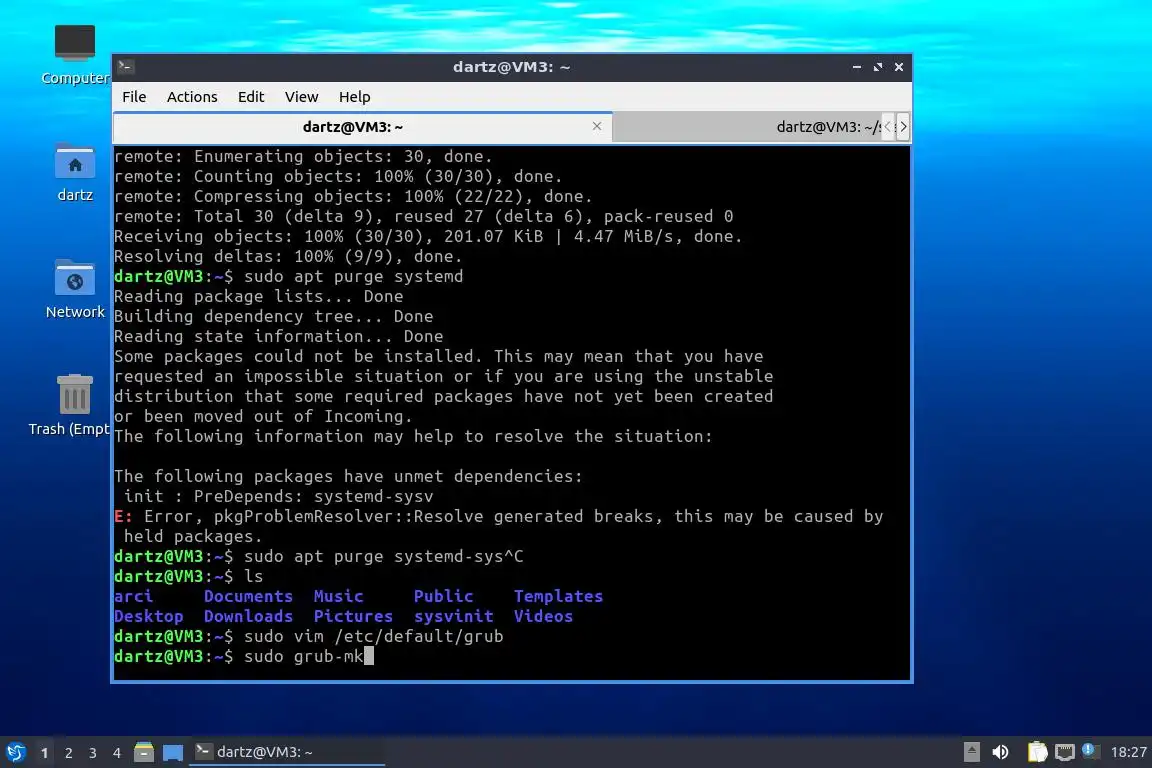The width and height of the screenshot is (1152, 768).
Task: Open the clipboard manager tray icon
Action: click(1037, 752)
